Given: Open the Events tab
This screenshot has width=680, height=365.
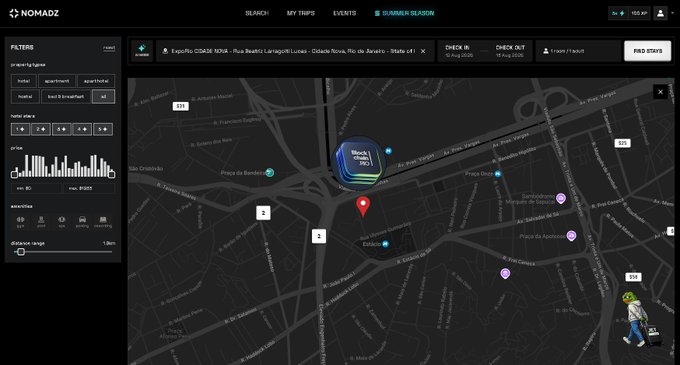Looking at the screenshot, I should tap(344, 13).
